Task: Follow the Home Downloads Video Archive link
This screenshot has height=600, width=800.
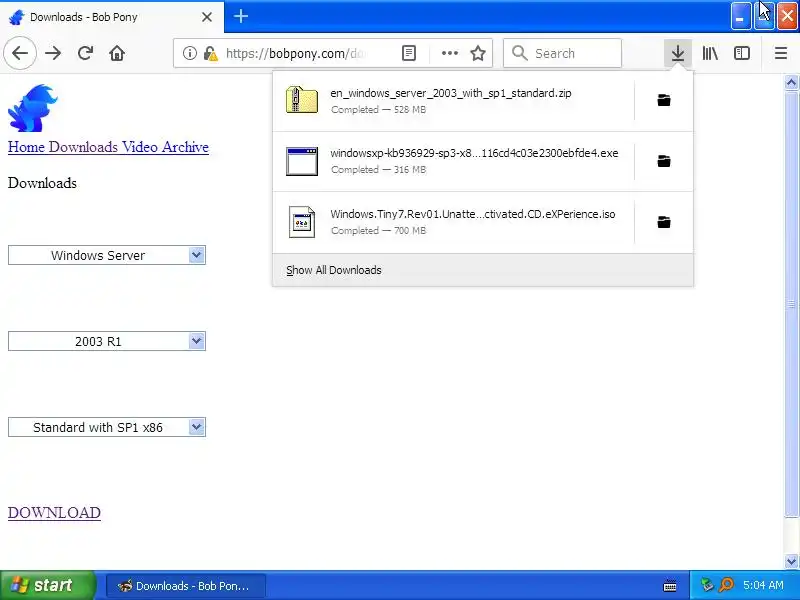Action: click(108, 147)
